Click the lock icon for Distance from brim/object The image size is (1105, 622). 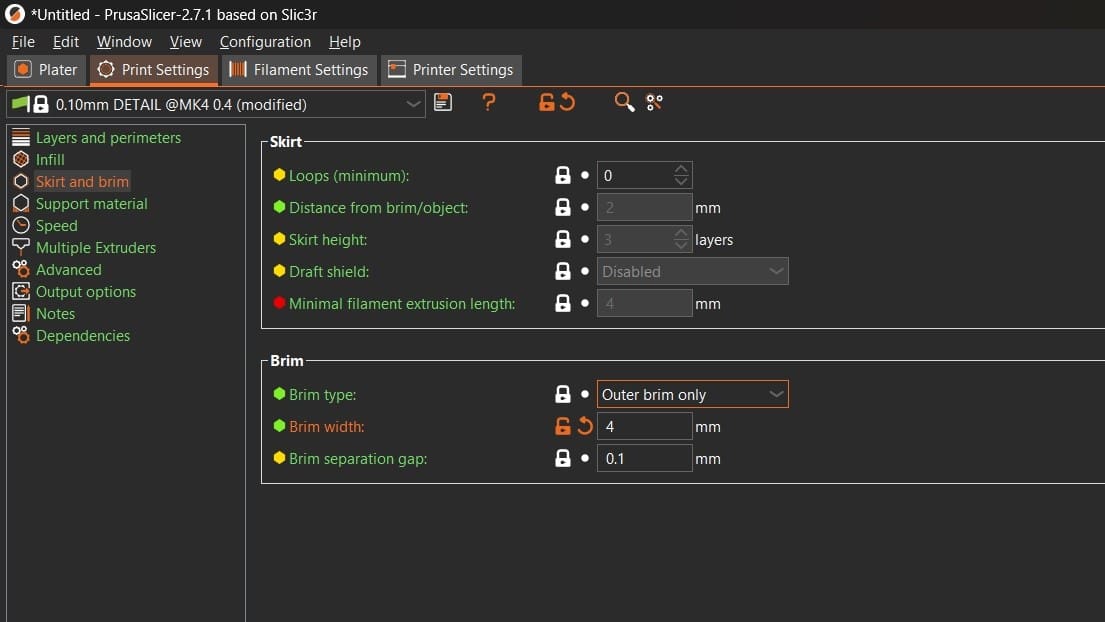[562, 207]
